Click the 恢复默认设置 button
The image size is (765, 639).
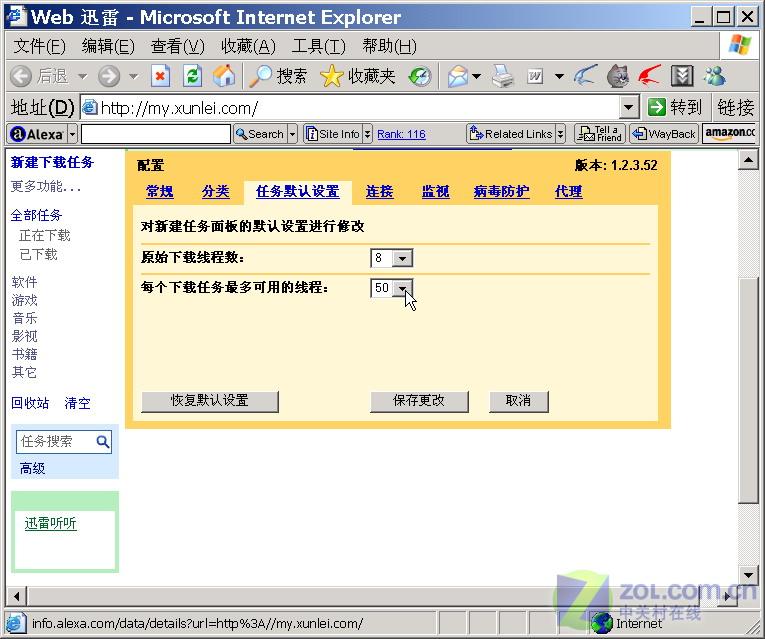pyautogui.click(x=210, y=401)
